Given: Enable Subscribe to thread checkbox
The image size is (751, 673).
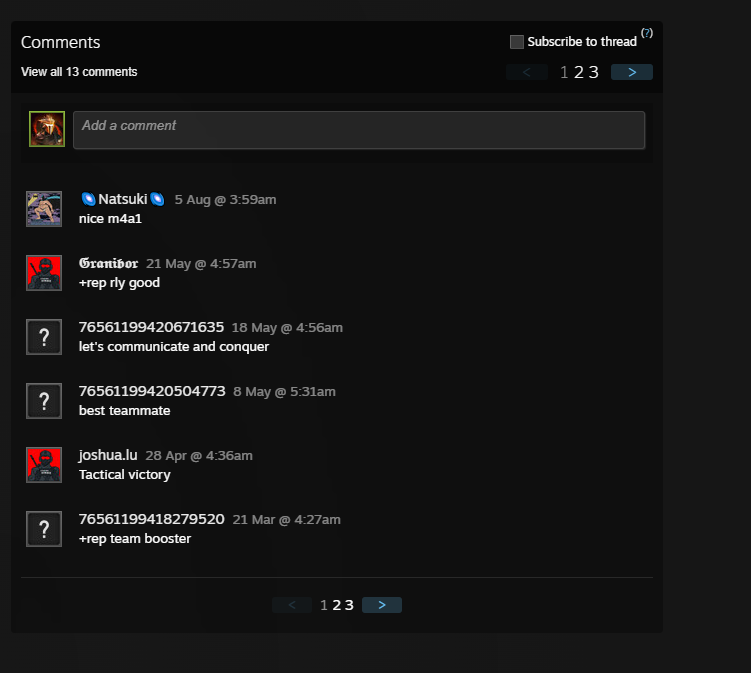Looking at the screenshot, I should [x=517, y=42].
